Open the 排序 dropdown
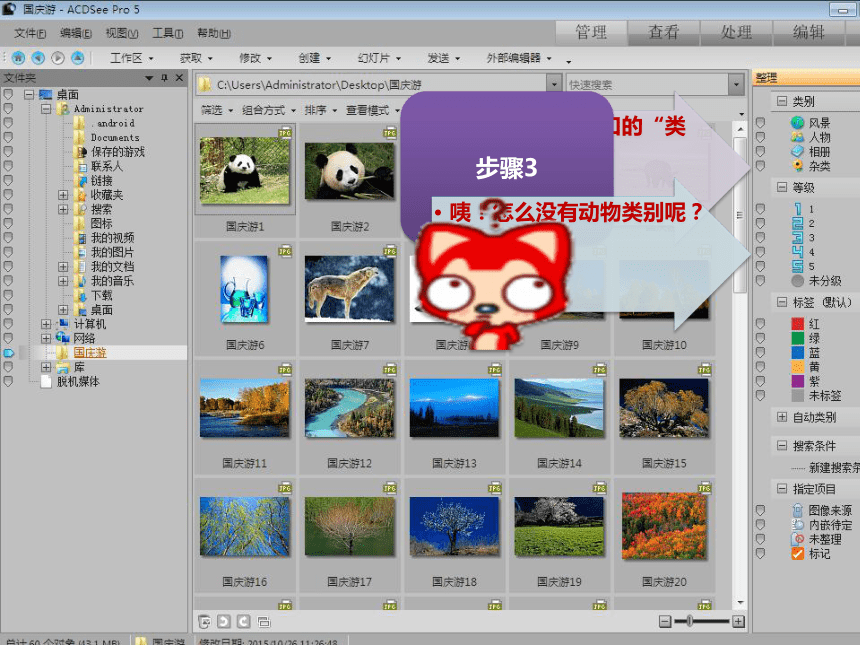 coord(320,110)
